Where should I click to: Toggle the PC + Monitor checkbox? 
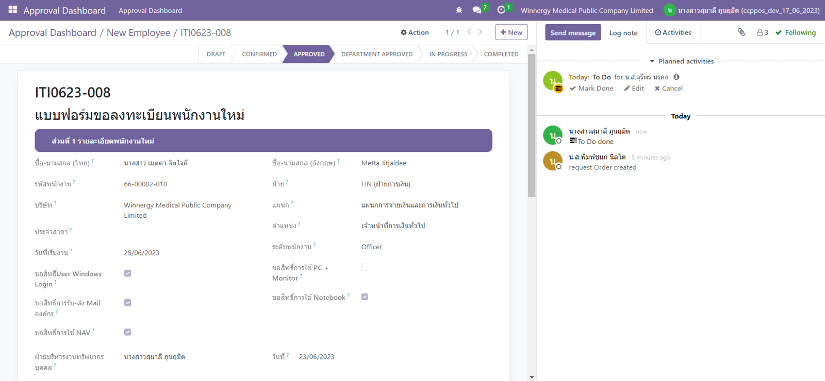tap(365, 267)
